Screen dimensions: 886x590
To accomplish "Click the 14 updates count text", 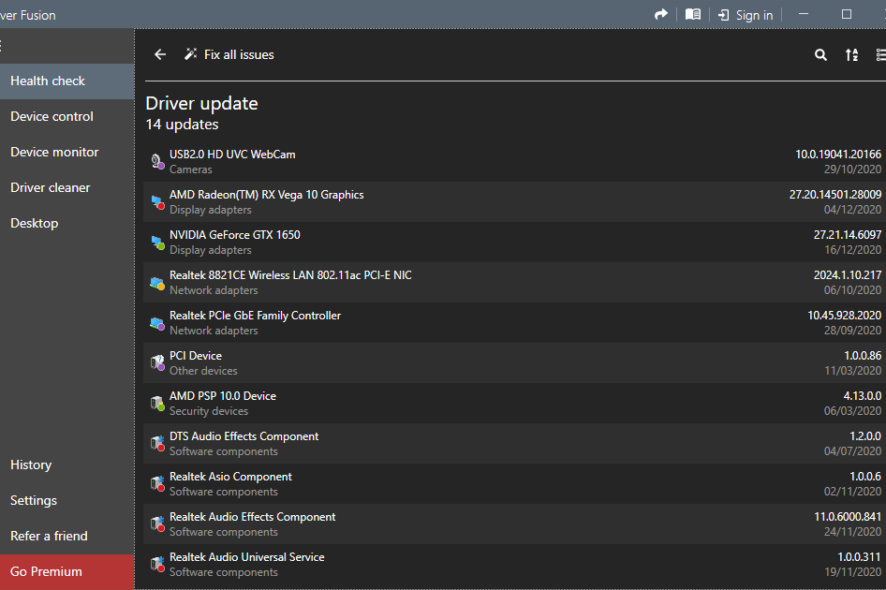I will [x=182, y=124].
